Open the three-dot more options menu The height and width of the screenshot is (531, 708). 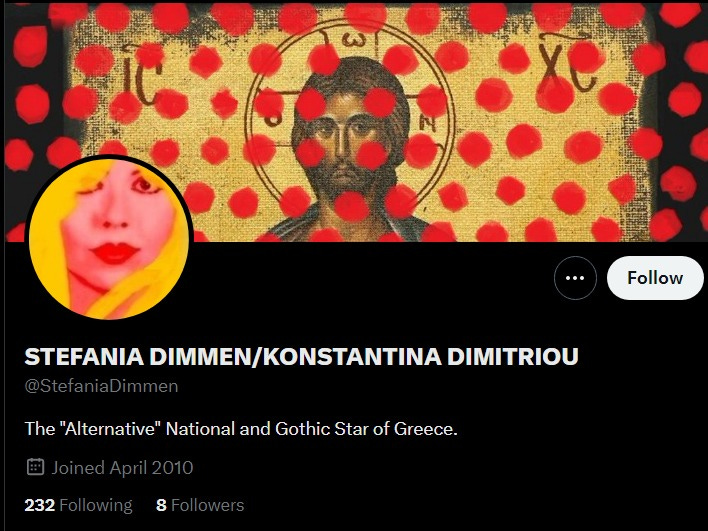coord(575,278)
